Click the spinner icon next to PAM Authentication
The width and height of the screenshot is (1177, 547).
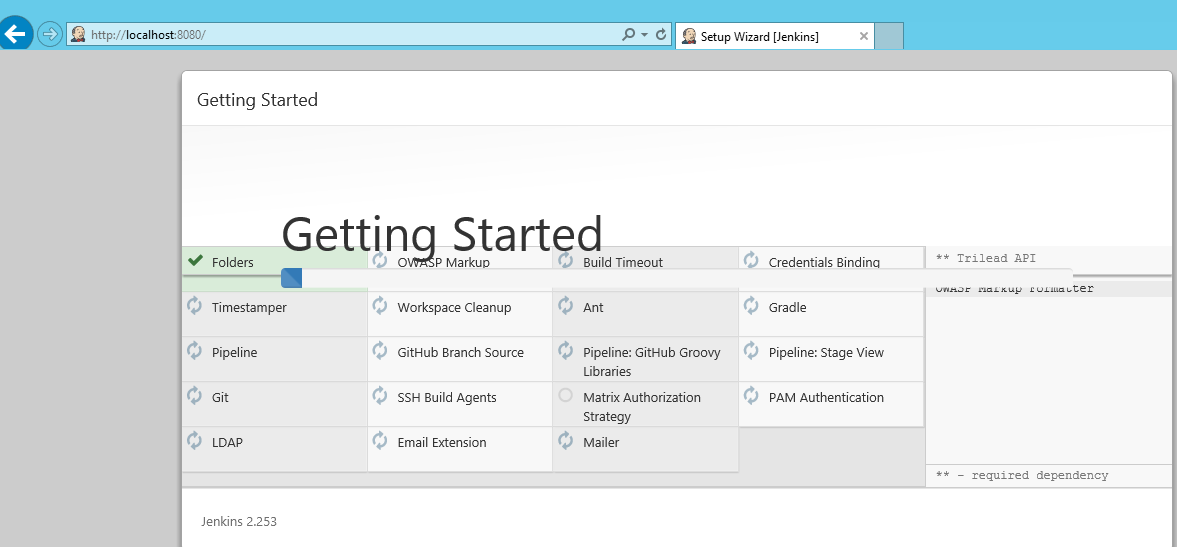[751, 395]
